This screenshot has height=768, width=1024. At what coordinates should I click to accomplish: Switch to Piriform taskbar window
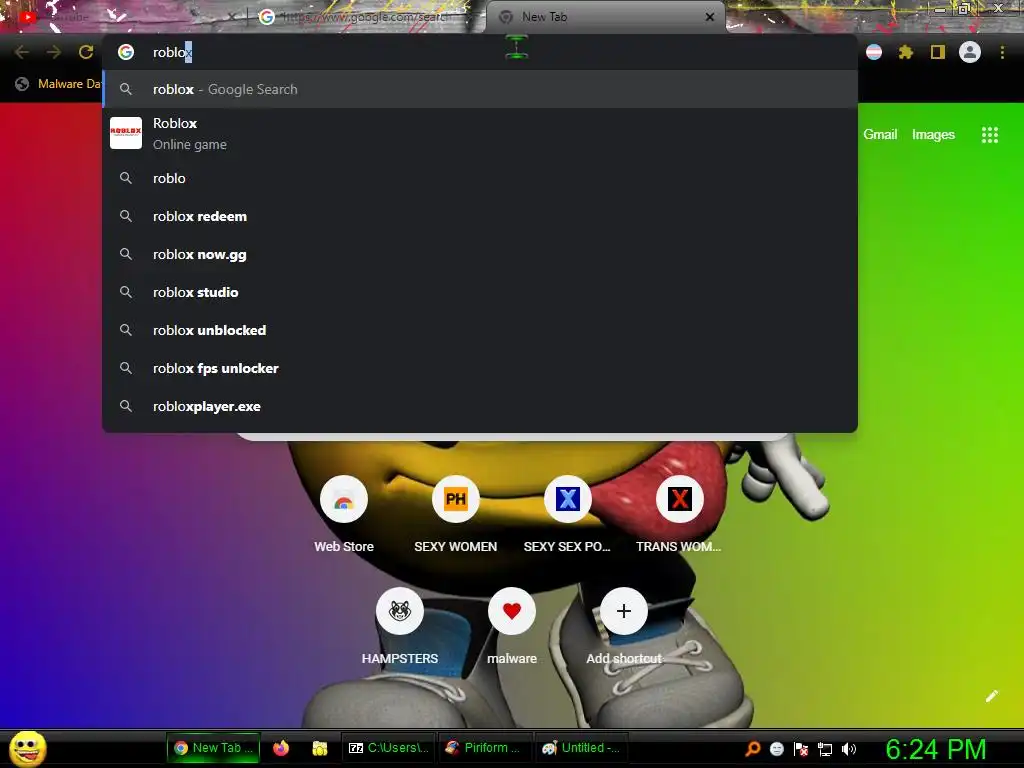[x=483, y=748]
